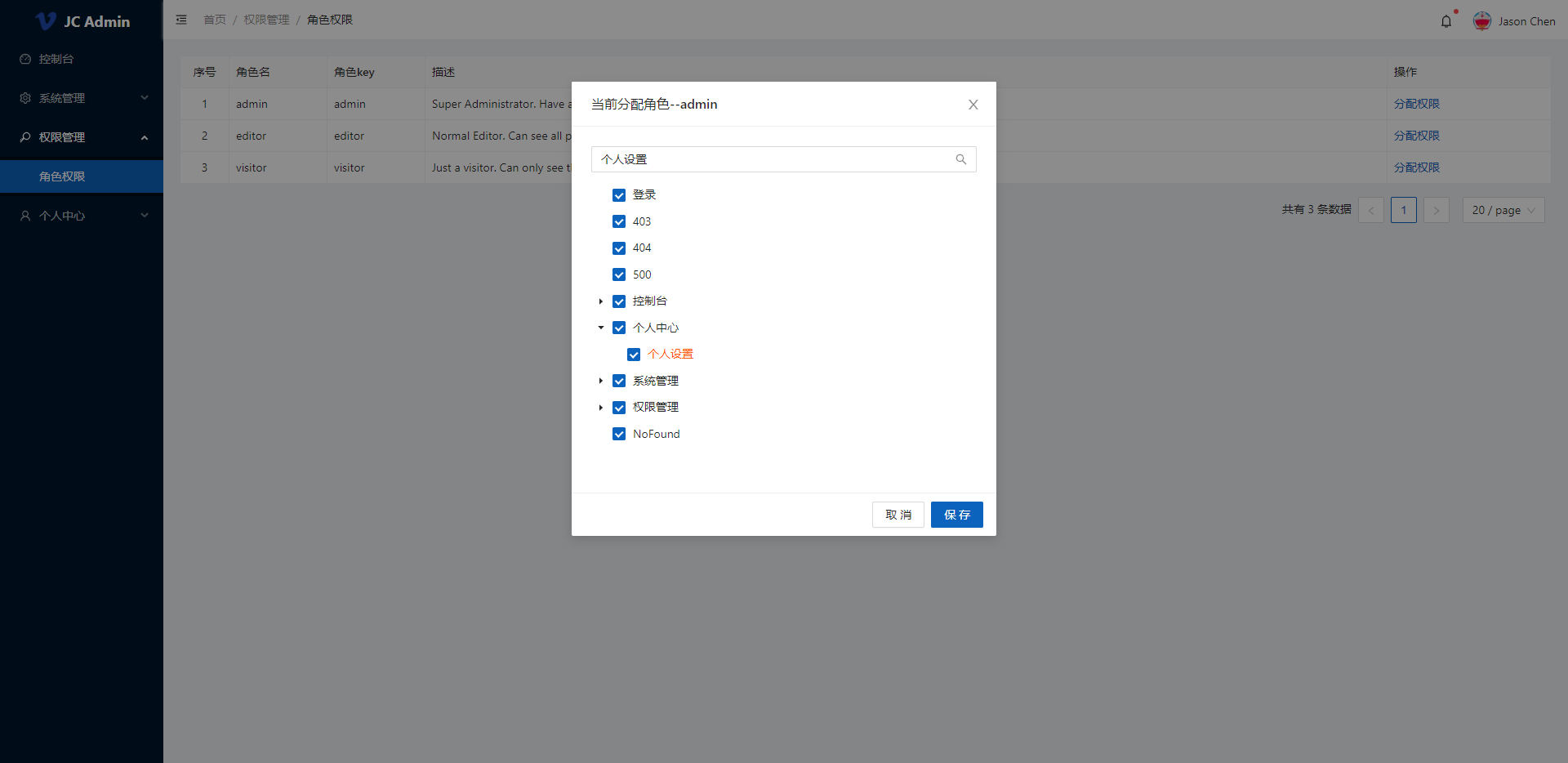The image size is (1568, 763).
Task: Expand the 控制台 tree node arrow
Action: [601, 301]
